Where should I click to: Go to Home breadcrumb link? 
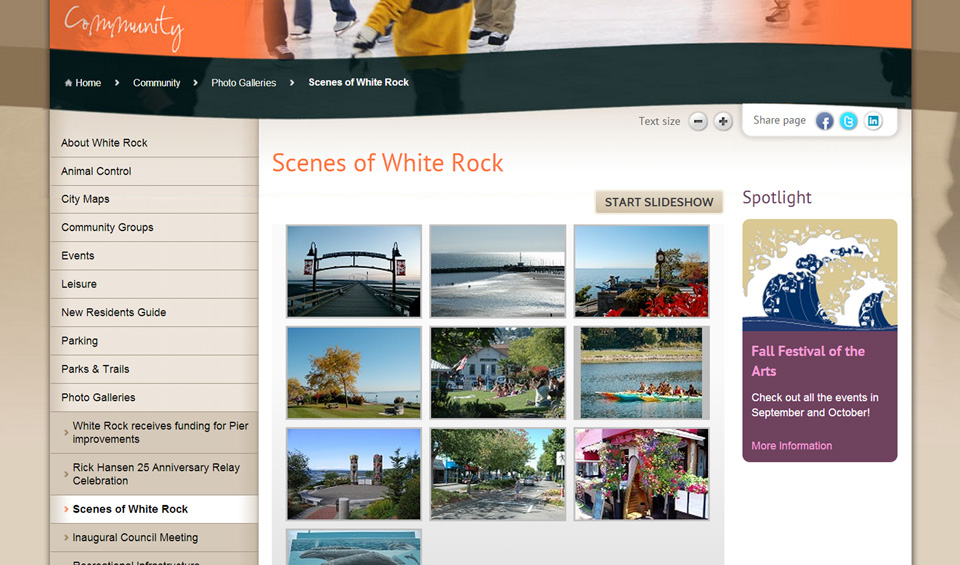point(83,83)
